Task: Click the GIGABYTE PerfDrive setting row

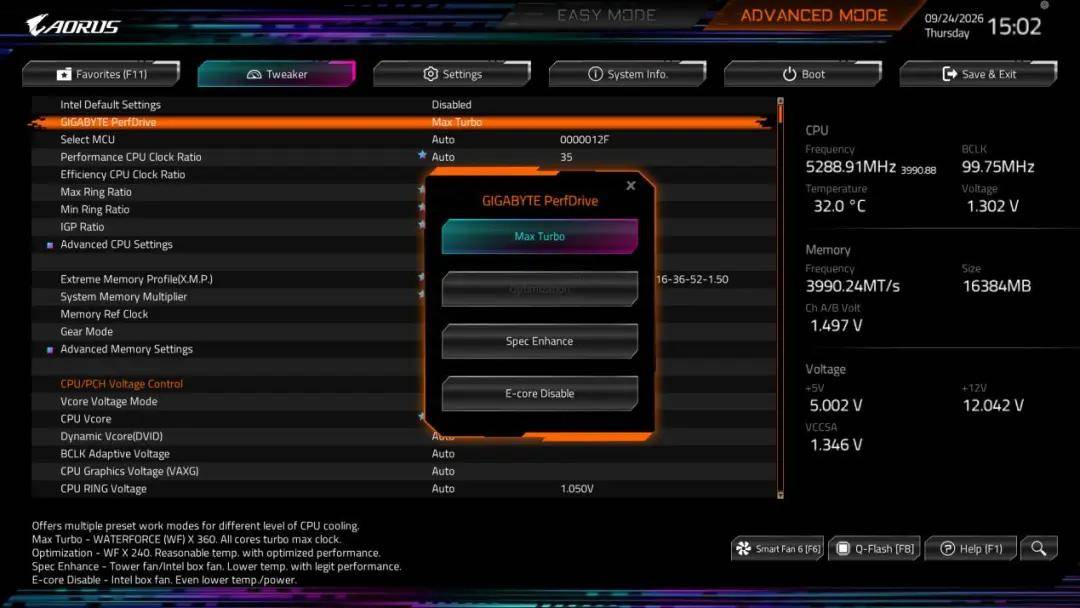Action: tap(403, 122)
